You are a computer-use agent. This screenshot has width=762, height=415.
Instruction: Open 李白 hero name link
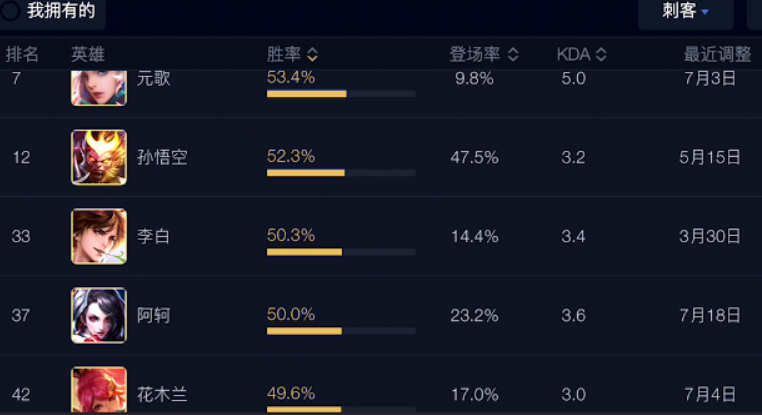click(x=153, y=237)
